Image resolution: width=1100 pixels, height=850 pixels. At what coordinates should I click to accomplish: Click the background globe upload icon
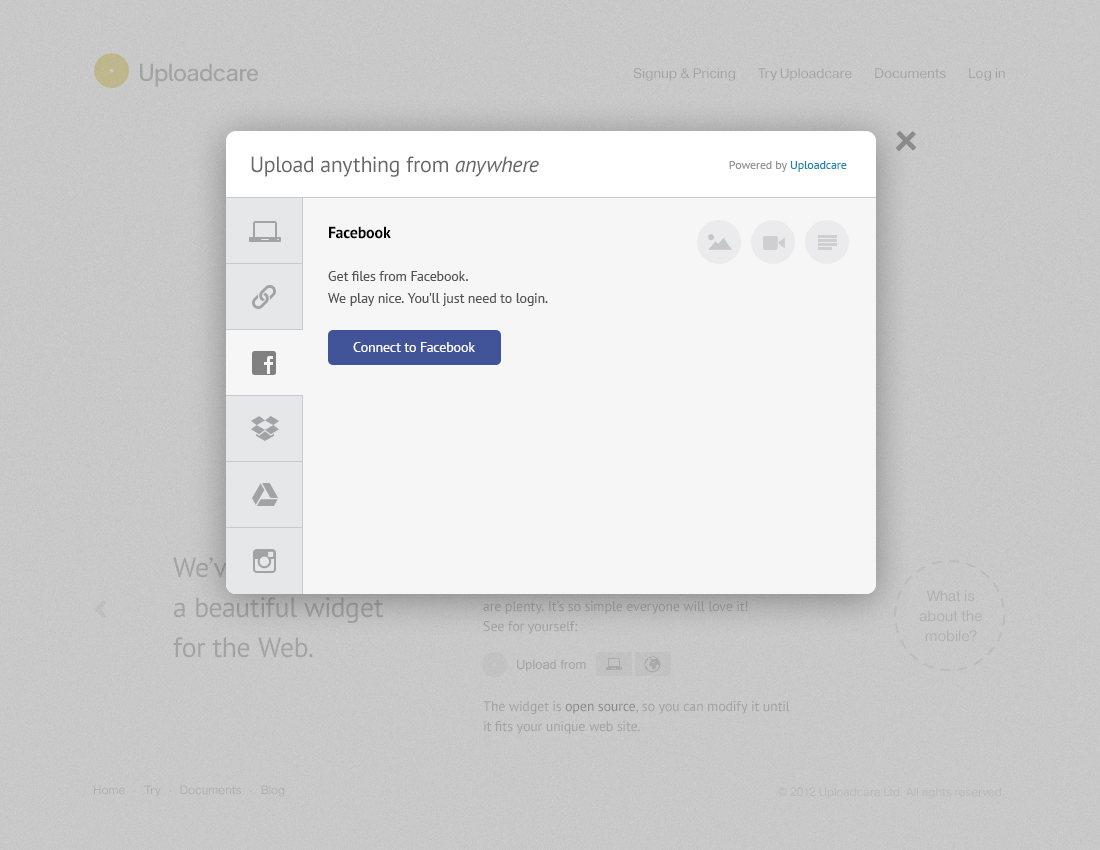click(652, 664)
